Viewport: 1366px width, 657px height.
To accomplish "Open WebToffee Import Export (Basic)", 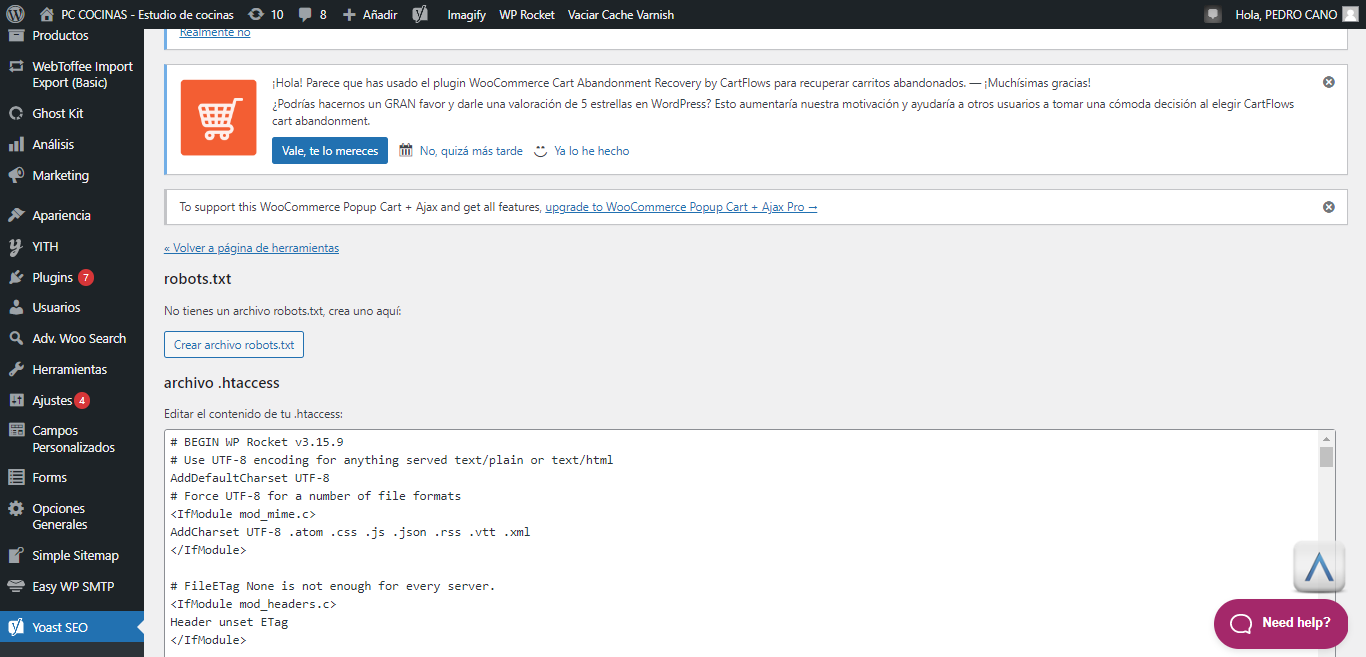I will pos(82,74).
